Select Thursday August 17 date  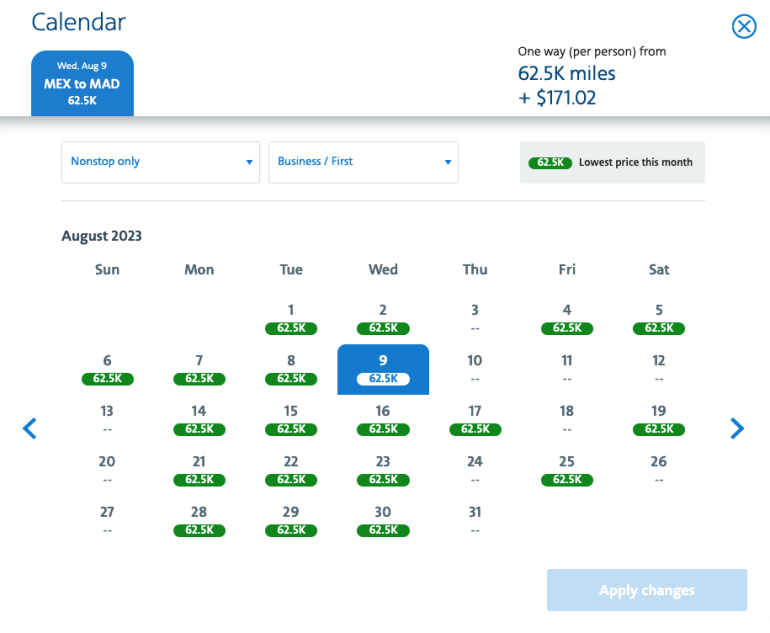coord(475,419)
